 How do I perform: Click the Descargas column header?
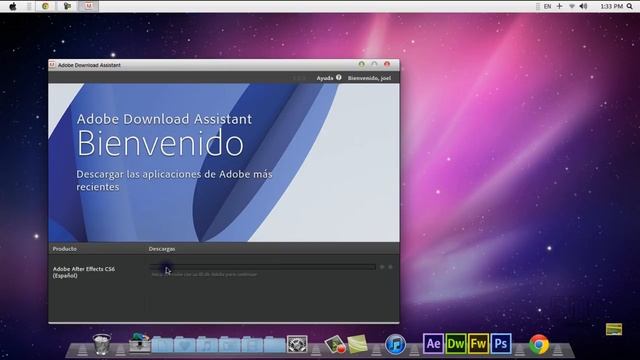[162, 249]
